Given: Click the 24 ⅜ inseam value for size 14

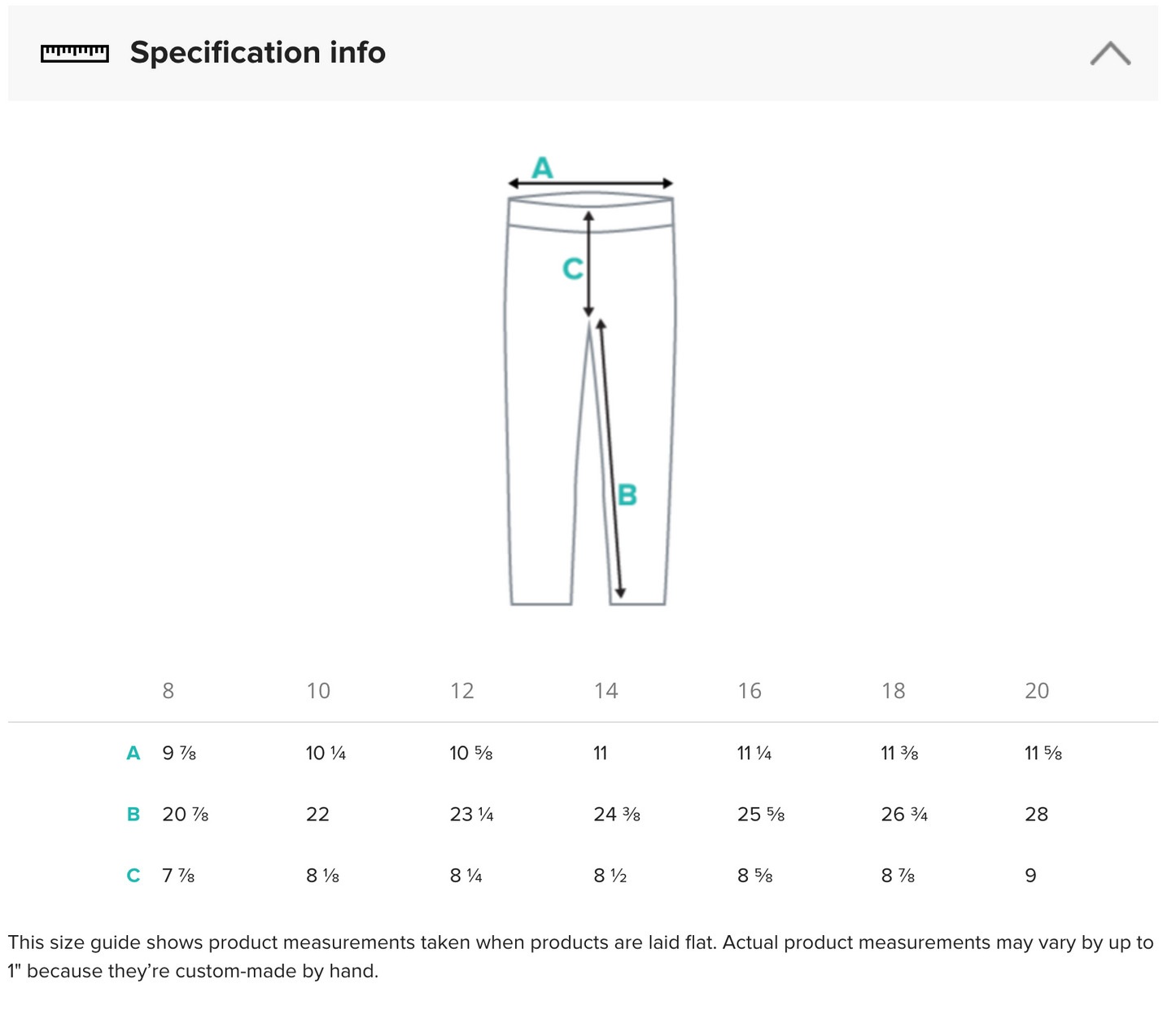Looking at the screenshot, I should (x=616, y=815).
